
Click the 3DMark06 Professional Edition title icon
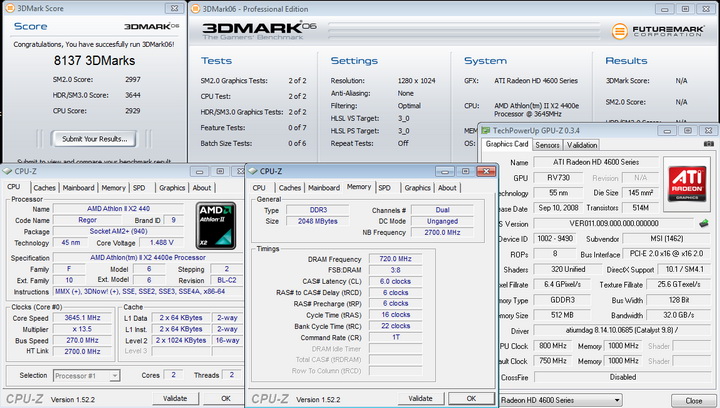[195, 9]
